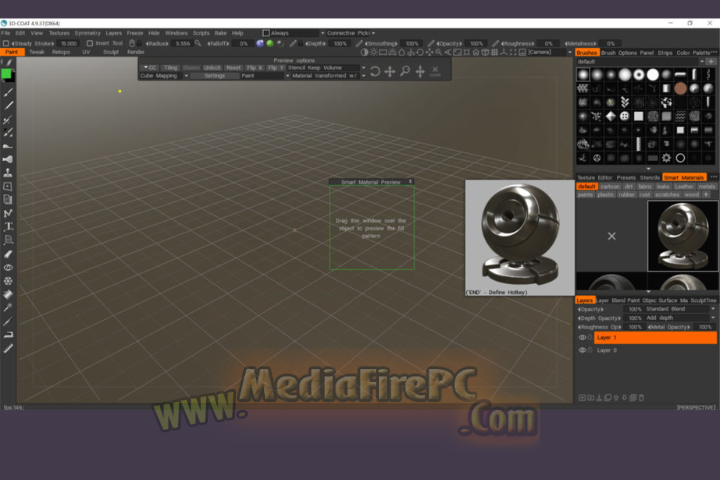Toggle lock on Layer 0

coord(590,350)
